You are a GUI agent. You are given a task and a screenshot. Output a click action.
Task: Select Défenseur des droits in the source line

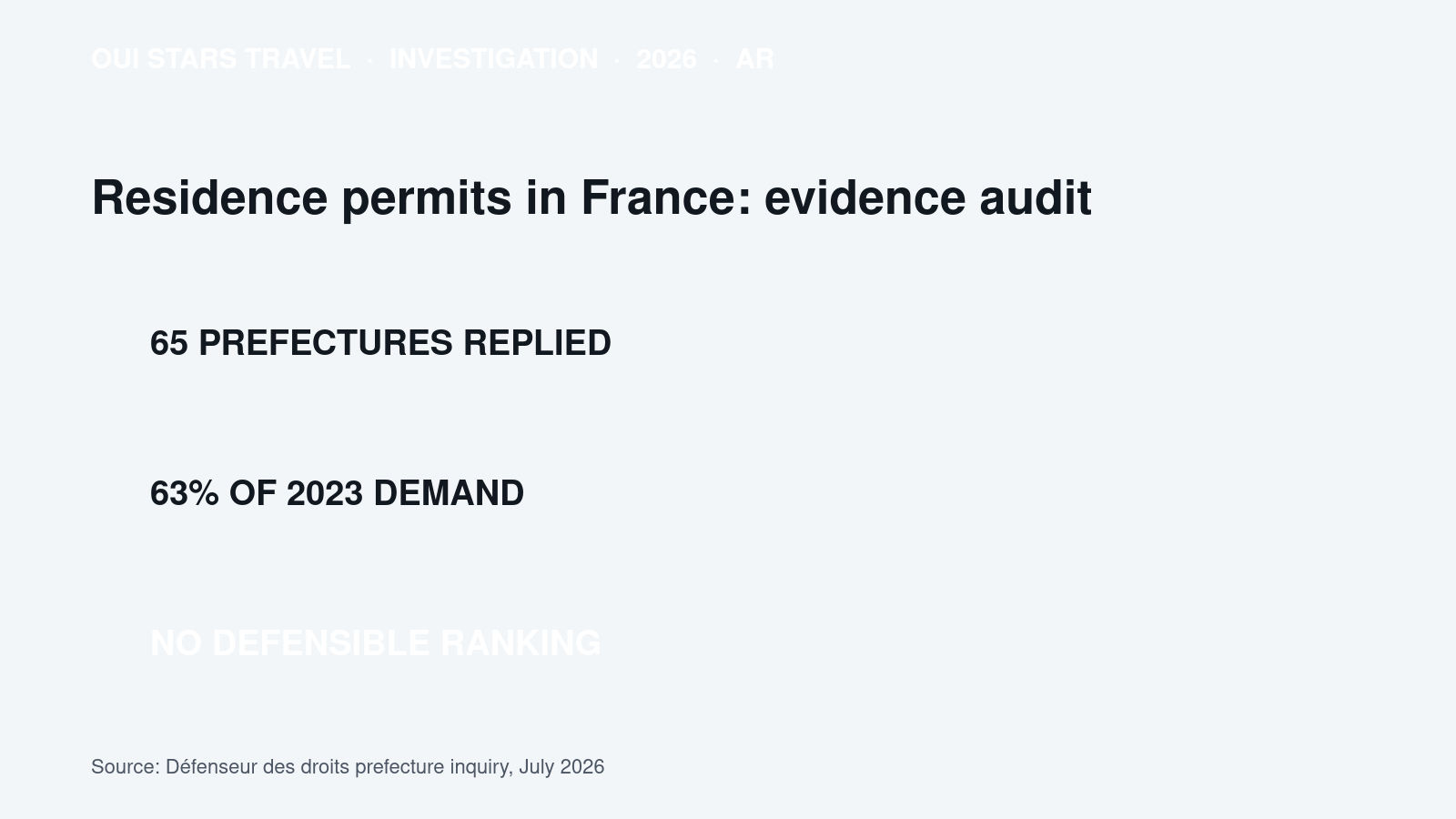[x=258, y=767]
